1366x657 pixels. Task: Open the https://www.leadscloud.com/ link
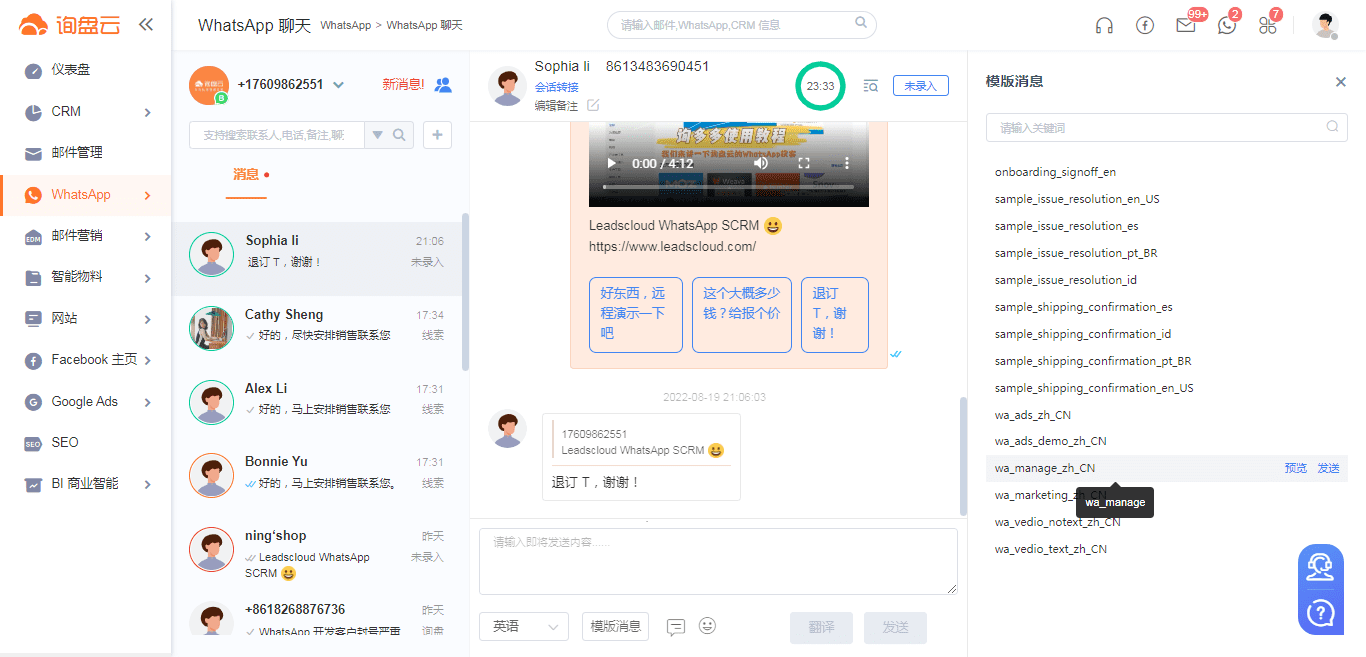[672, 246]
